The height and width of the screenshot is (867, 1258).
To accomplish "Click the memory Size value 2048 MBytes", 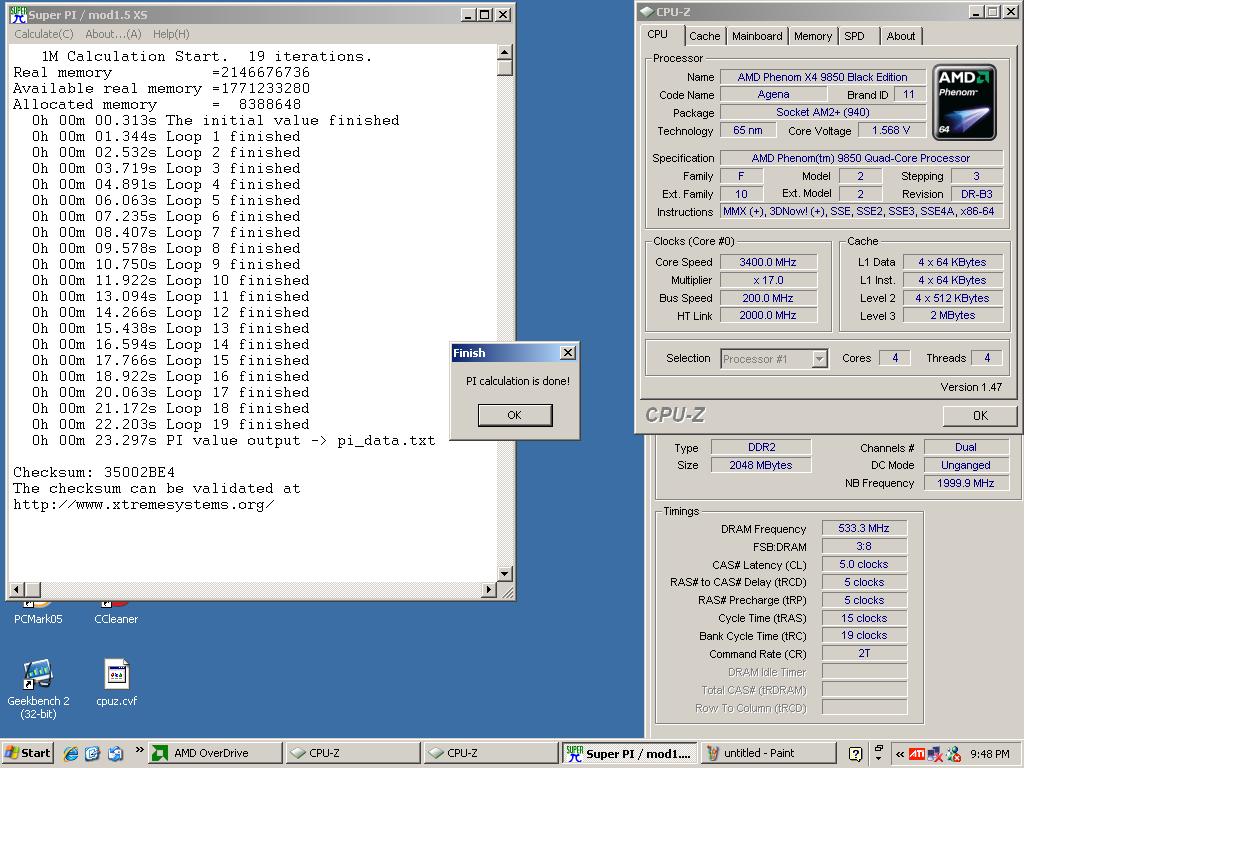I will point(761,465).
